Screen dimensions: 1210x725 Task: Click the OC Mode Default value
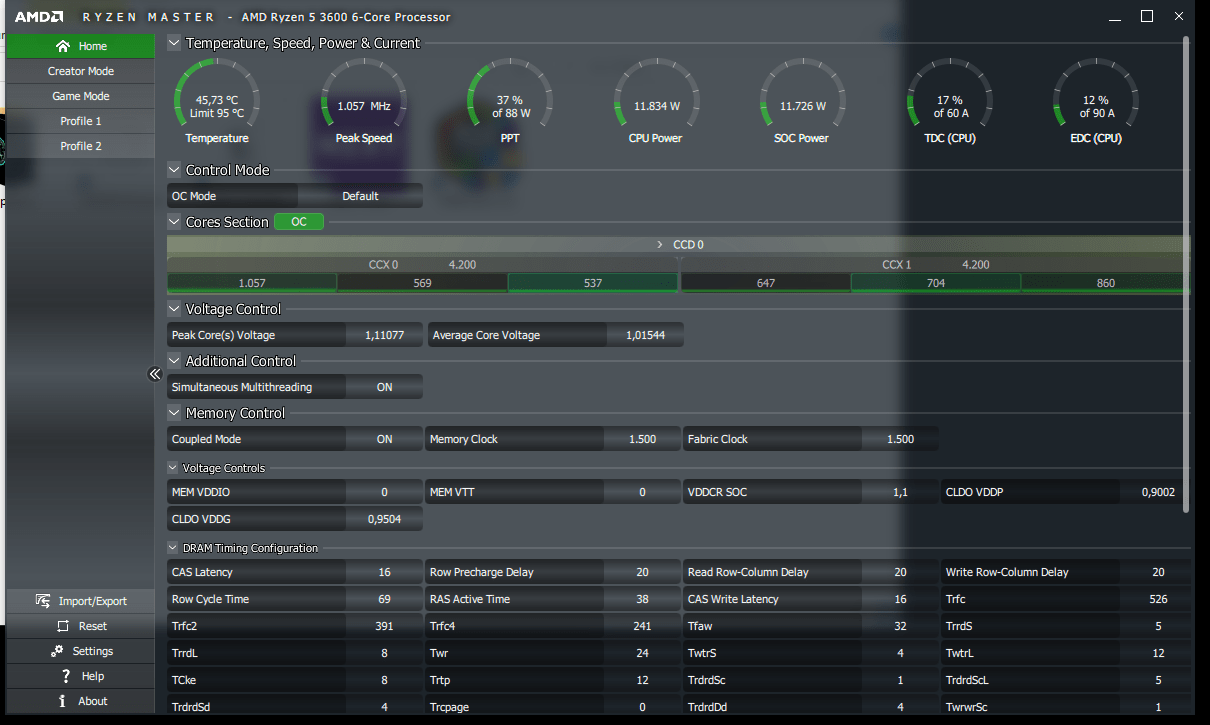pyautogui.click(x=360, y=196)
